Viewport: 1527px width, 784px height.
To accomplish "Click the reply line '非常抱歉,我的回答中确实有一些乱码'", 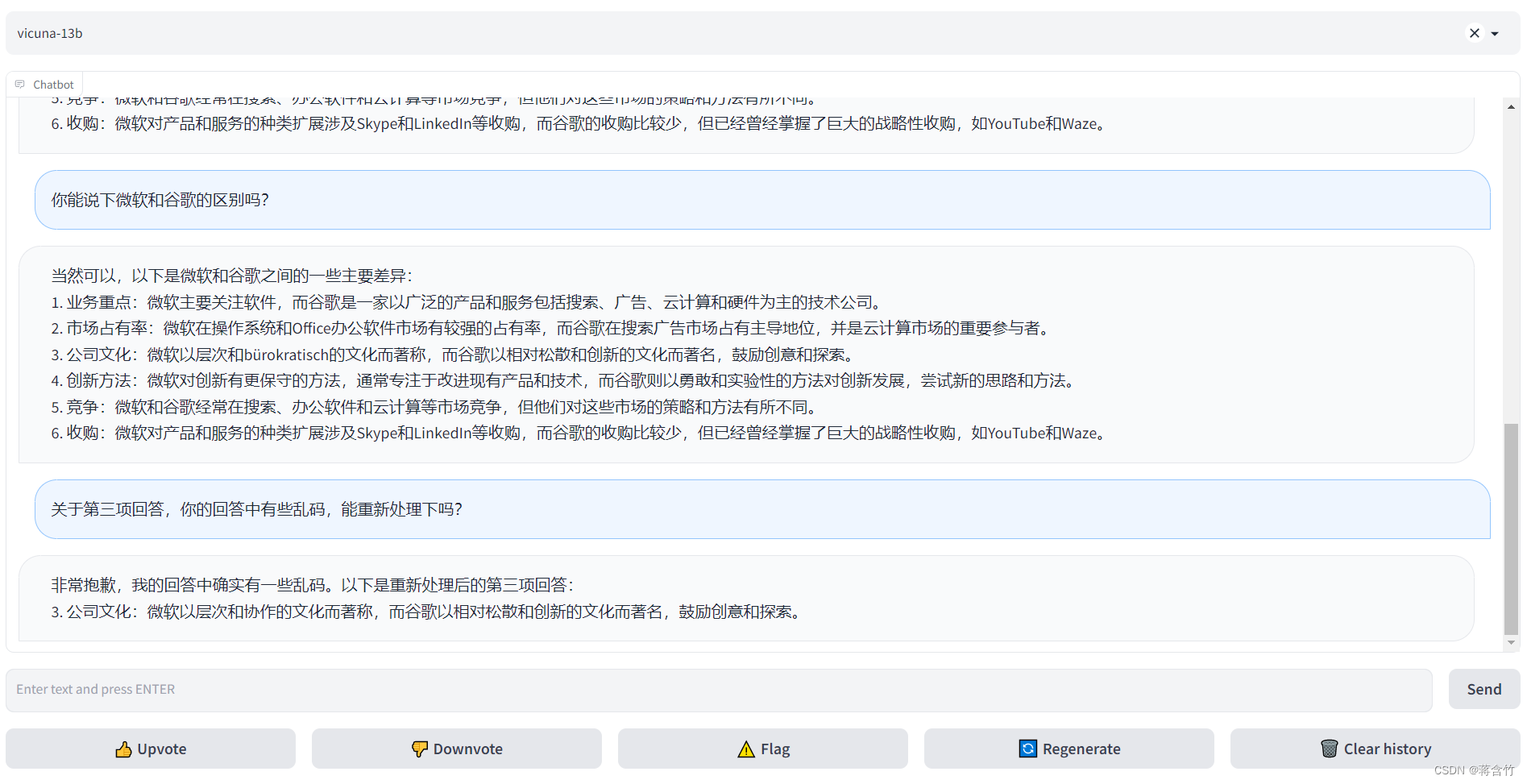I will (313, 585).
